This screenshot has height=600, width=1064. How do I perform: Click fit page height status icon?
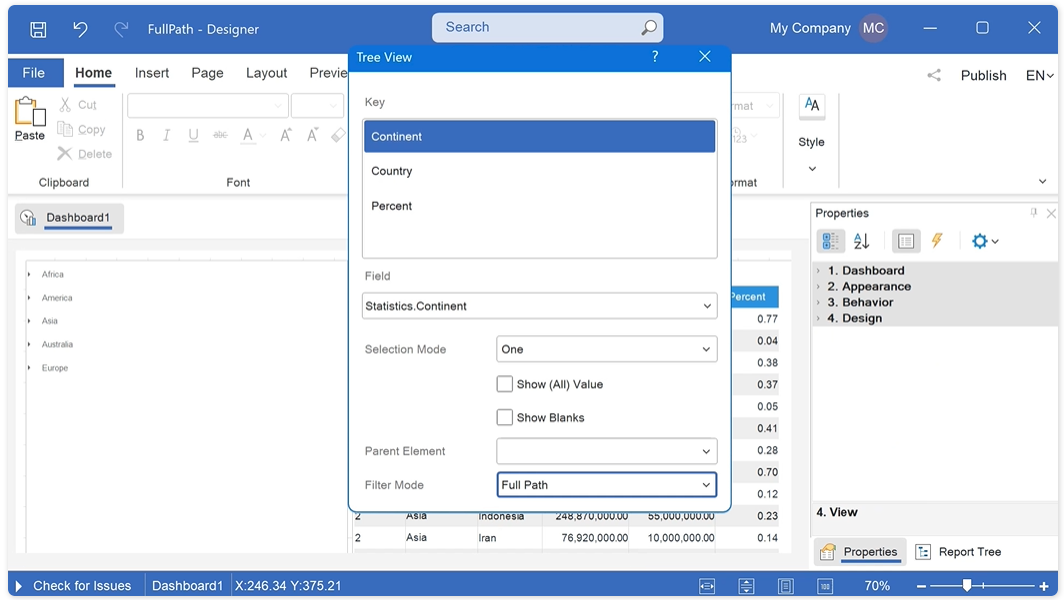tap(746, 586)
